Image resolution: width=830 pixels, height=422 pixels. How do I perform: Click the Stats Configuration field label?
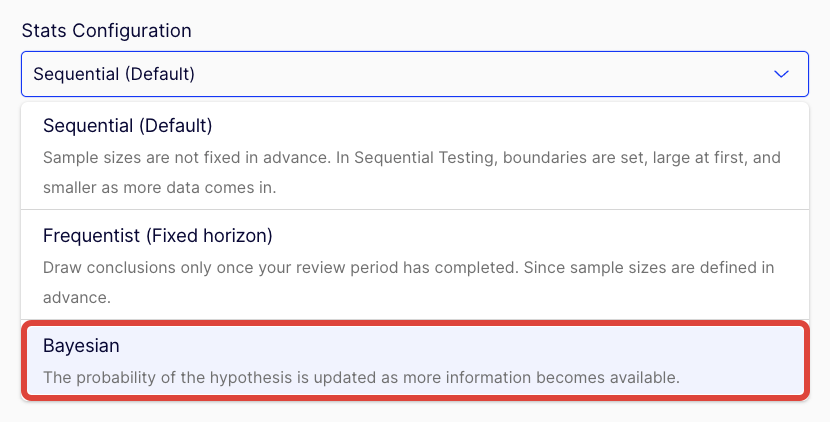tap(106, 30)
